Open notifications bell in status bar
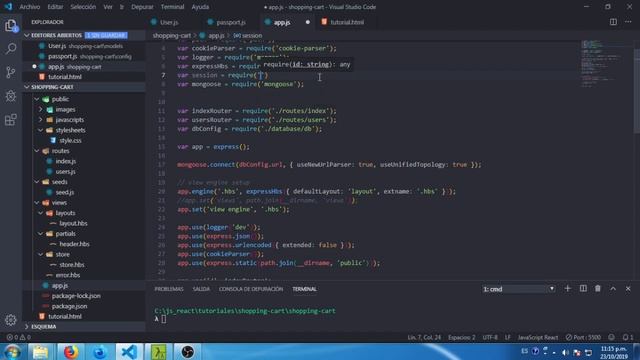The height and width of the screenshot is (360, 640). [628, 338]
